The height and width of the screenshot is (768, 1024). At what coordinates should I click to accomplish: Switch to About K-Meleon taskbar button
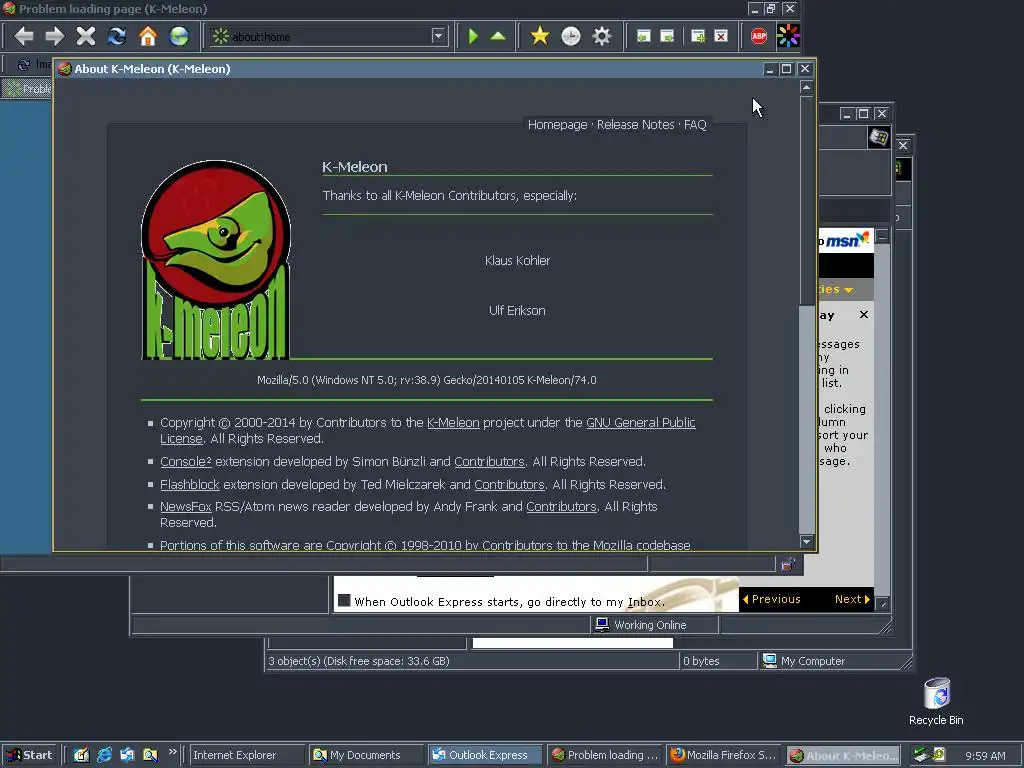842,755
